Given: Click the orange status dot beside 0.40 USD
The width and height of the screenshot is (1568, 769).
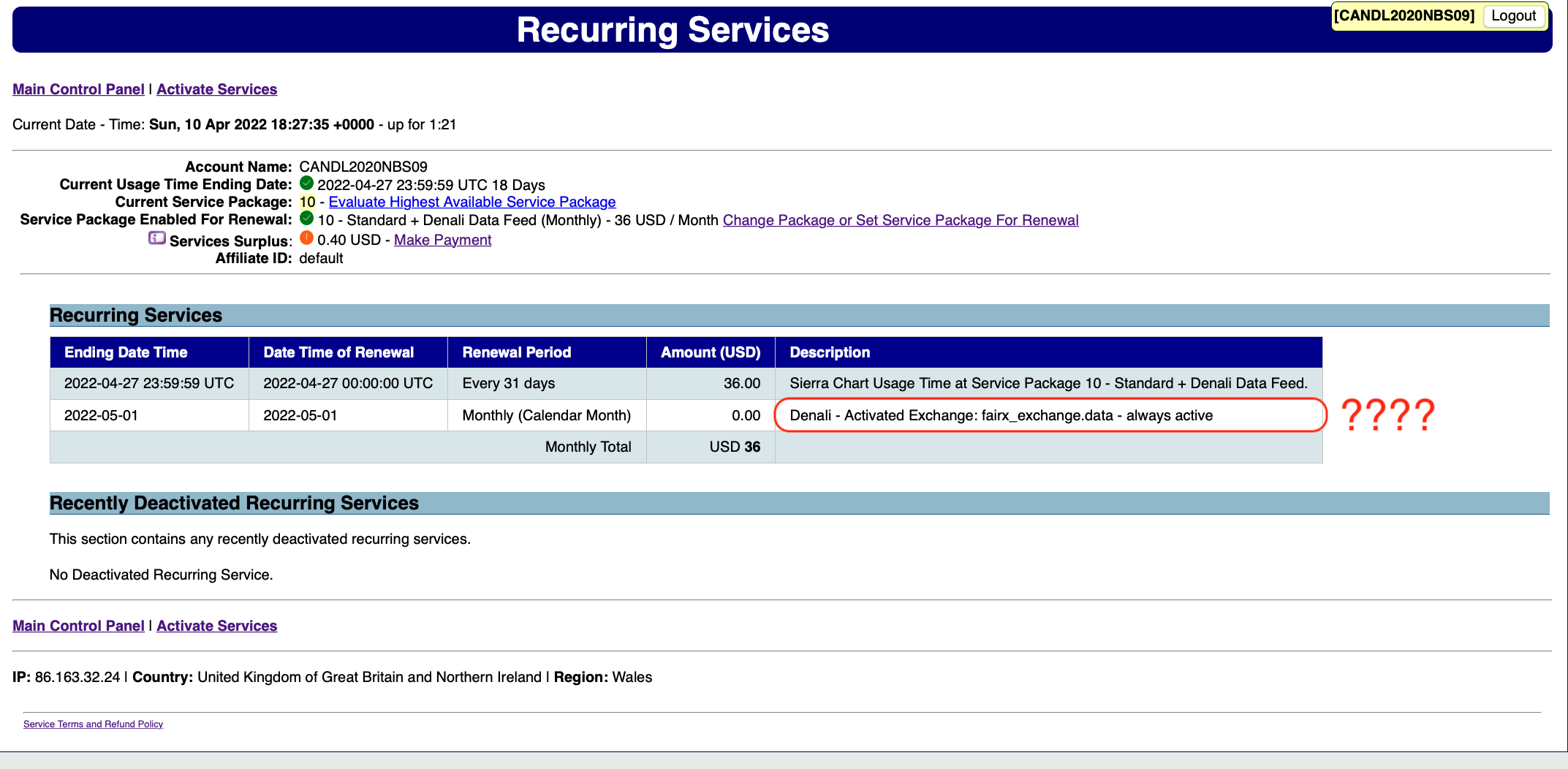Looking at the screenshot, I should pyautogui.click(x=307, y=238).
